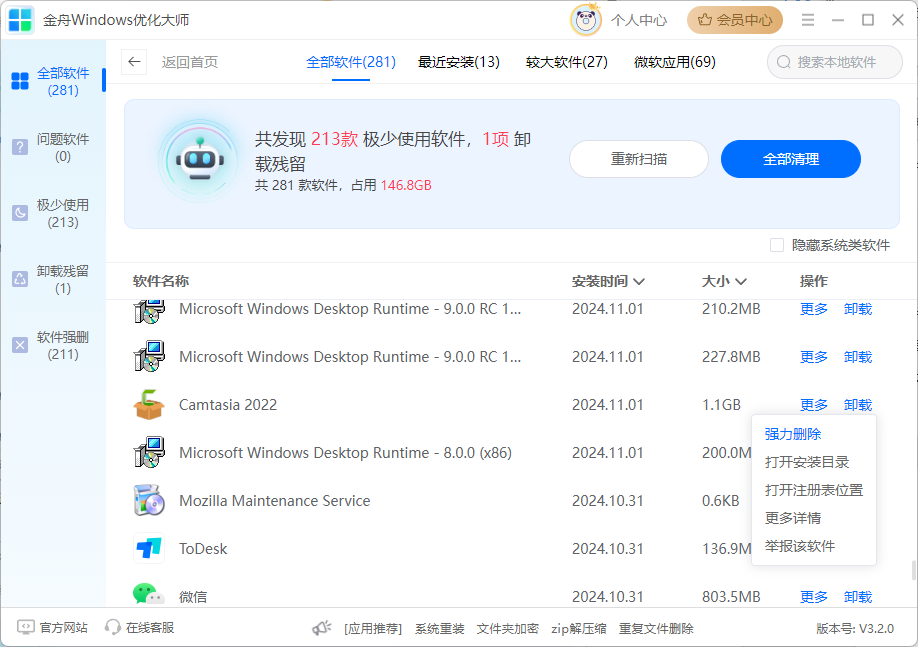
Task: Click the Mozilla Maintenance Service icon
Action: point(149,500)
